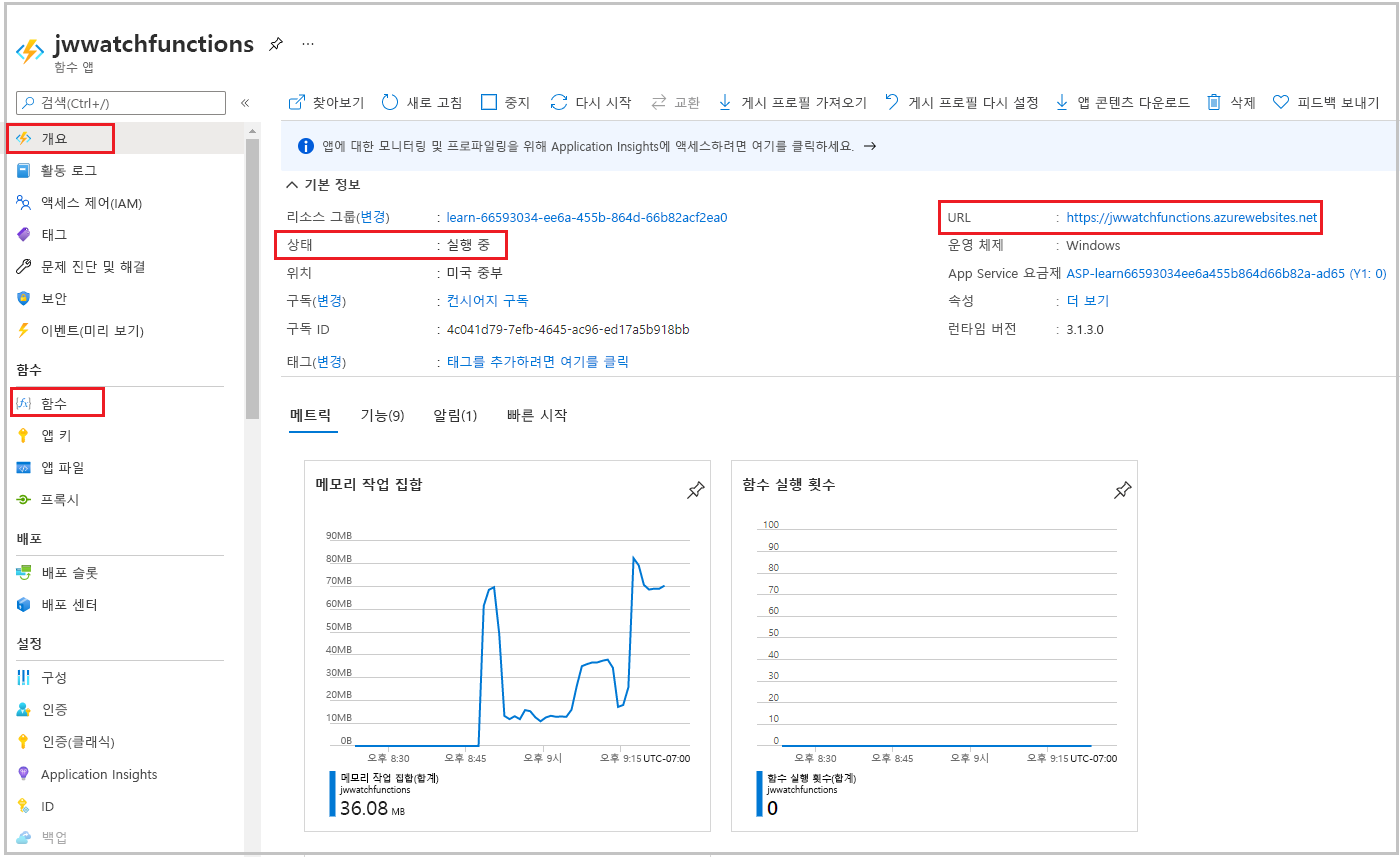Click the 배포 센터 cube icon
The width and height of the screenshot is (1400, 857).
click(24, 605)
